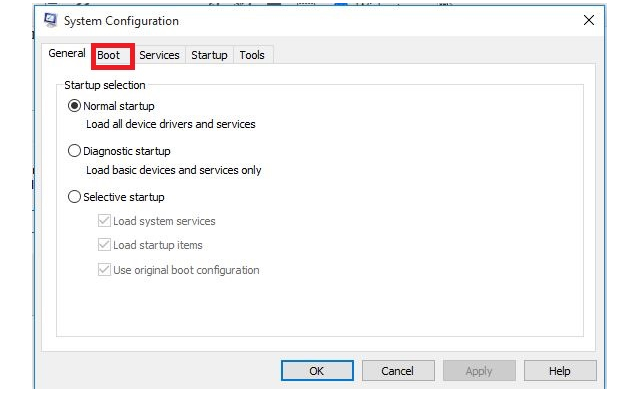The width and height of the screenshot is (637, 397).
Task: Toggle the Load system services checkbox
Action: tap(104, 221)
